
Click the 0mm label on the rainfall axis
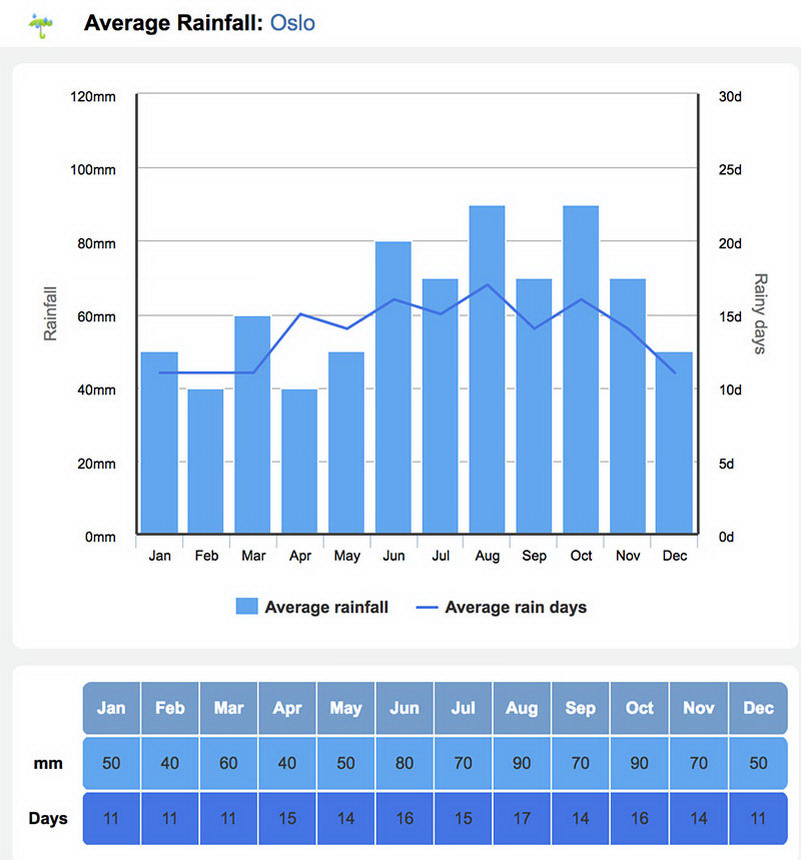pyautogui.click(x=100, y=537)
